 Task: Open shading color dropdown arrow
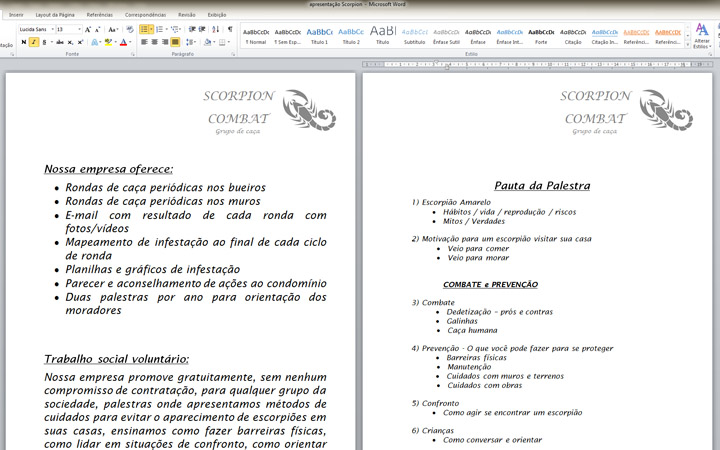pos(214,42)
